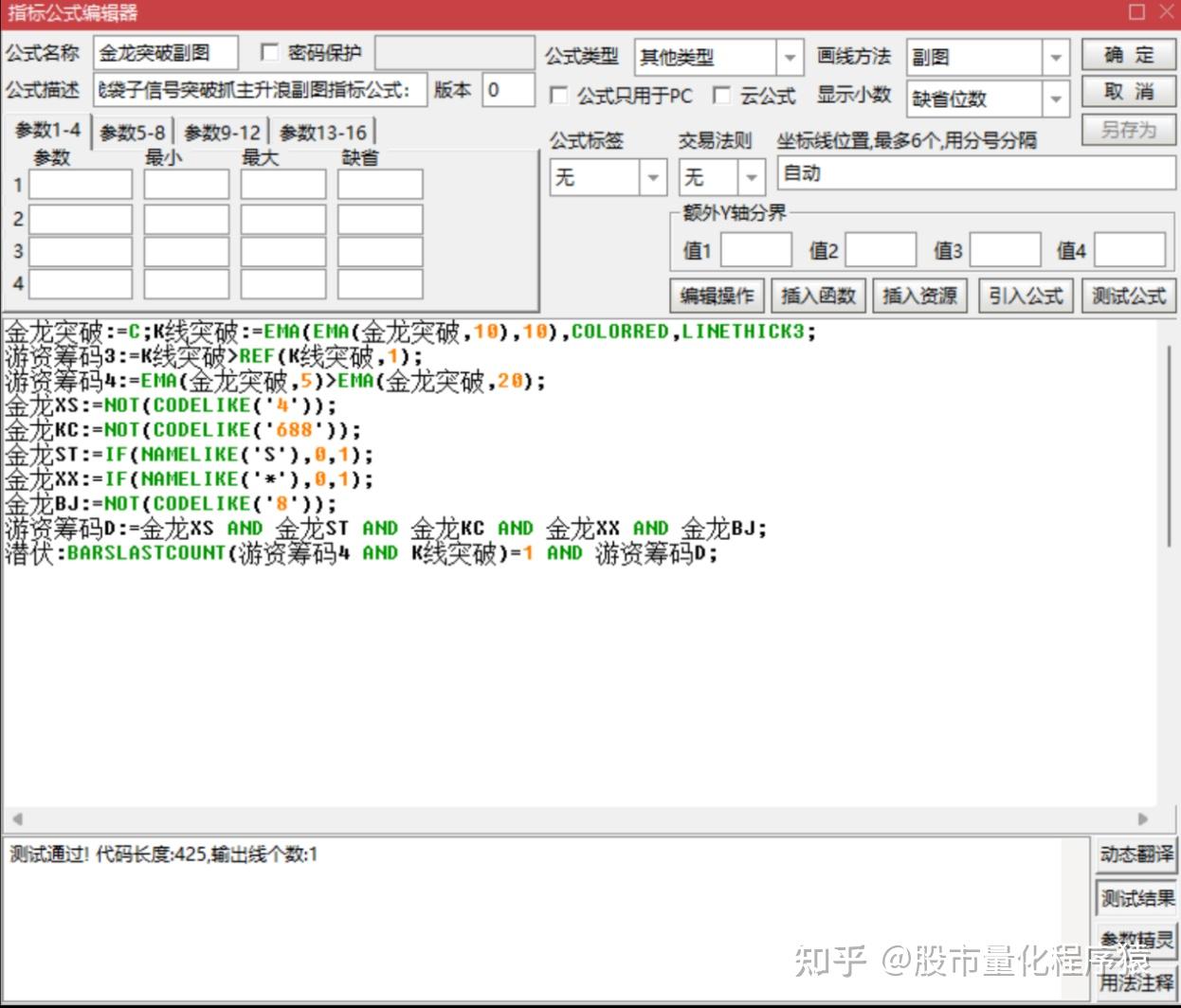Click row 2 最大 field
Screen dimensions: 1181x1008
282,219
